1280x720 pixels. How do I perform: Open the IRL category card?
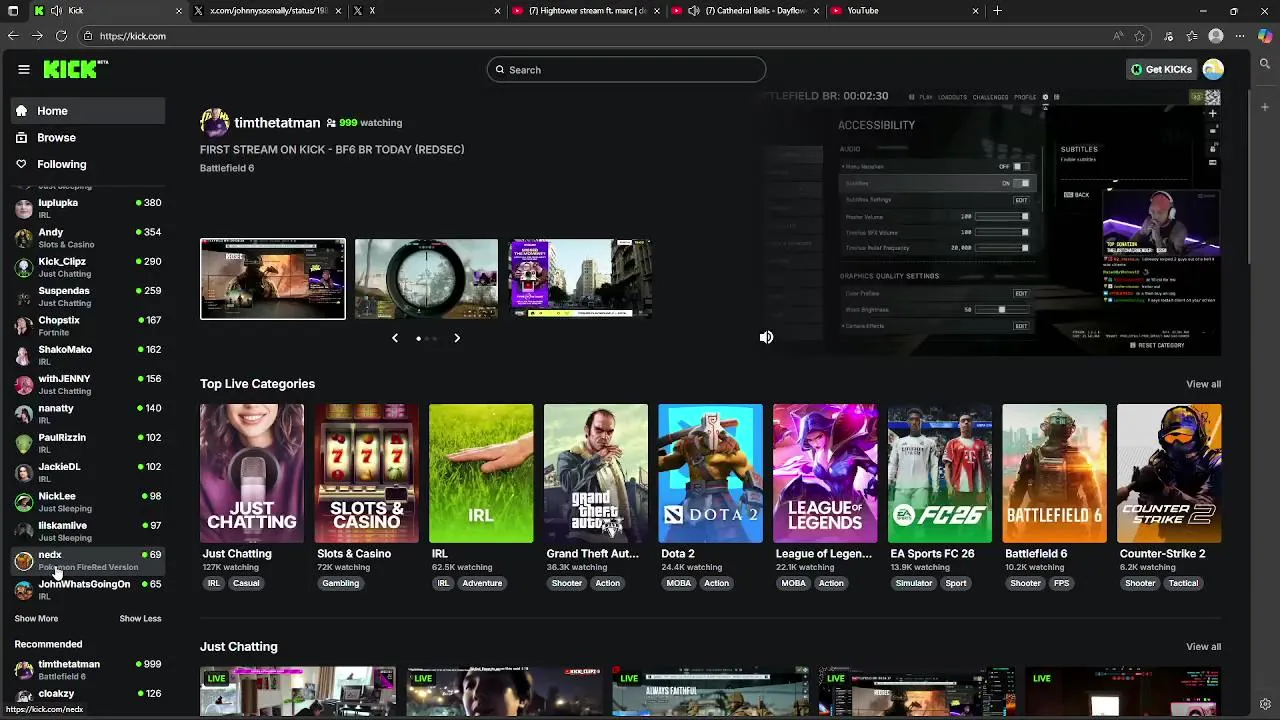tap(481, 473)
